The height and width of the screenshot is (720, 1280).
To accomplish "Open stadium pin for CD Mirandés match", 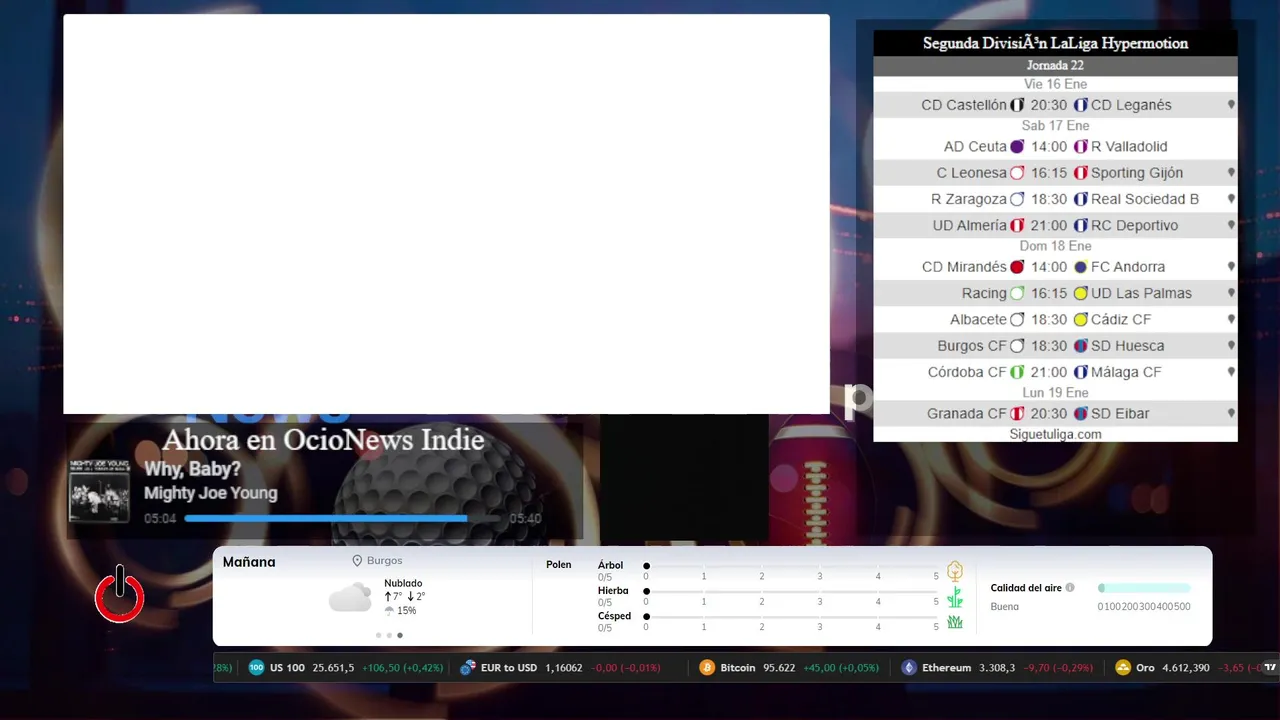I will tap(1231, 267).
